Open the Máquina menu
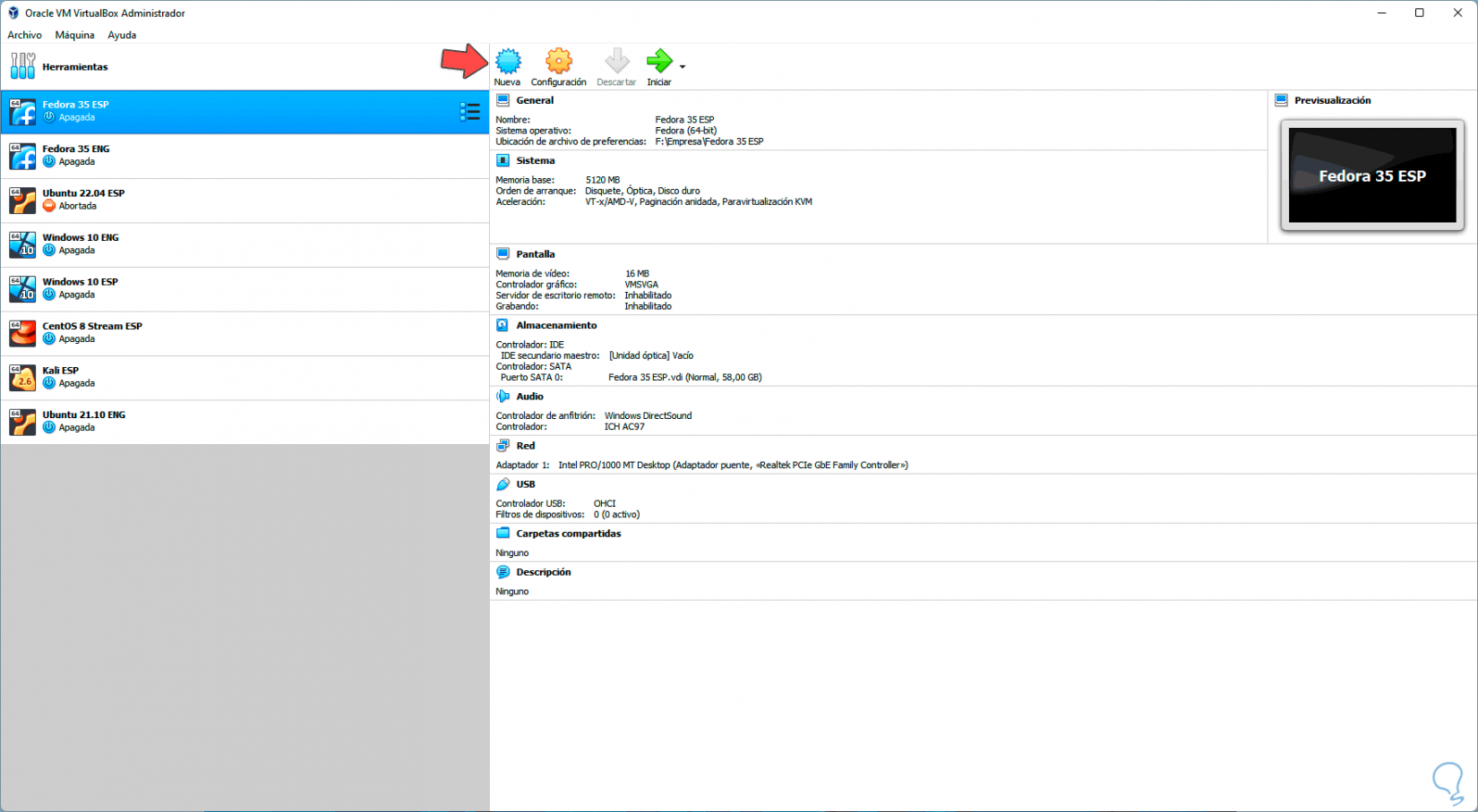The height and width of the screenshot is (812, 1478). (74, 35)
